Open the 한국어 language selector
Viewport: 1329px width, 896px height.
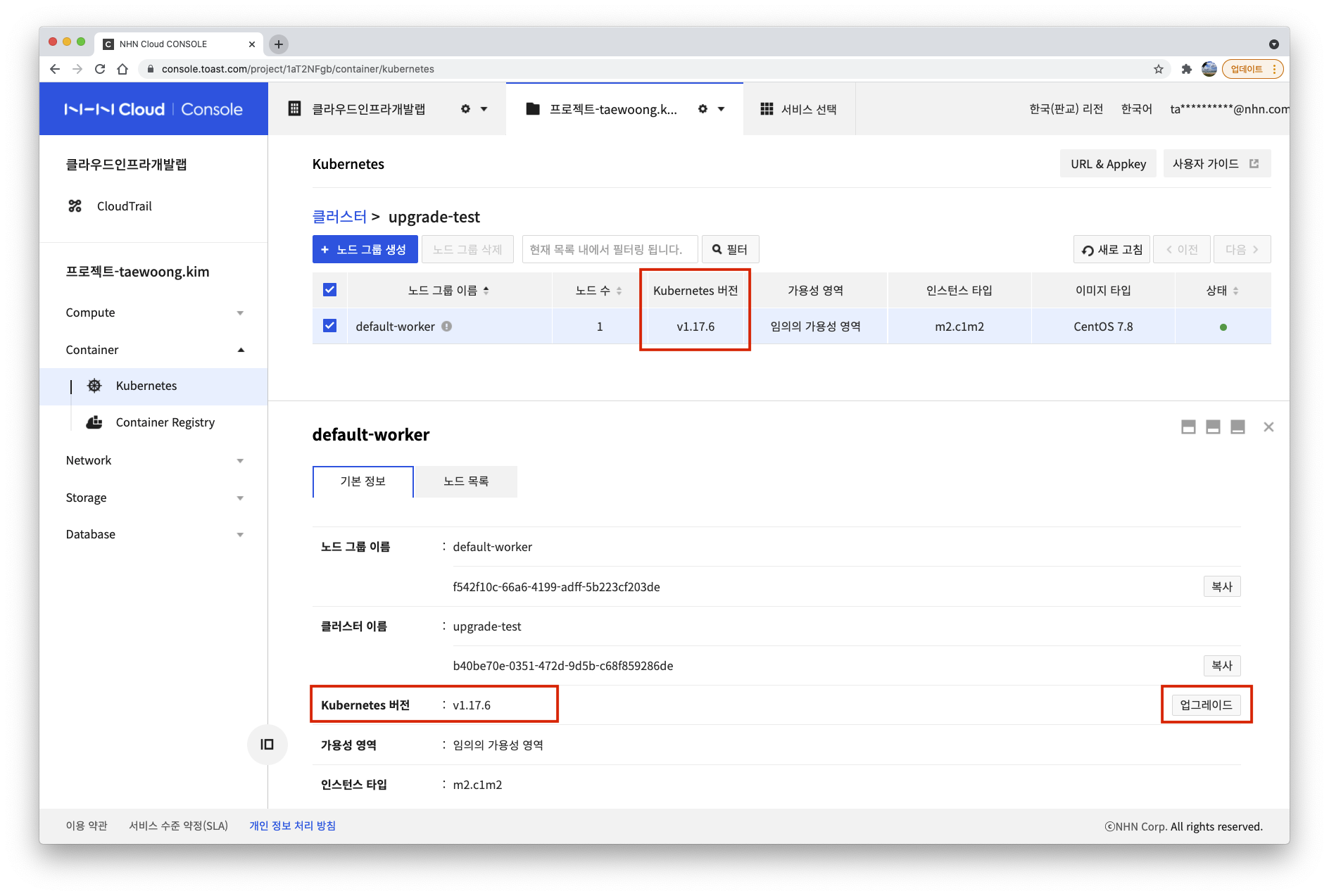click(1136, 109)
